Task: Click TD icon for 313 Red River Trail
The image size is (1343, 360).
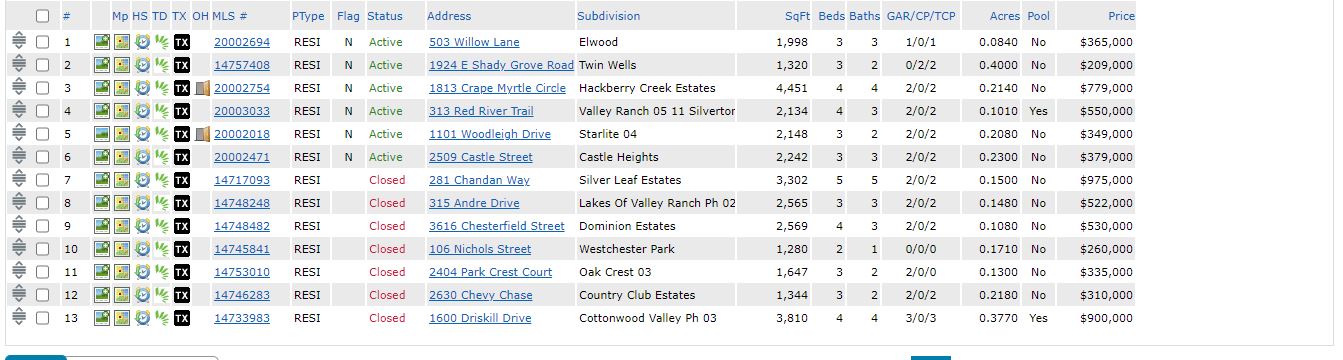Action: coord(161,111)
